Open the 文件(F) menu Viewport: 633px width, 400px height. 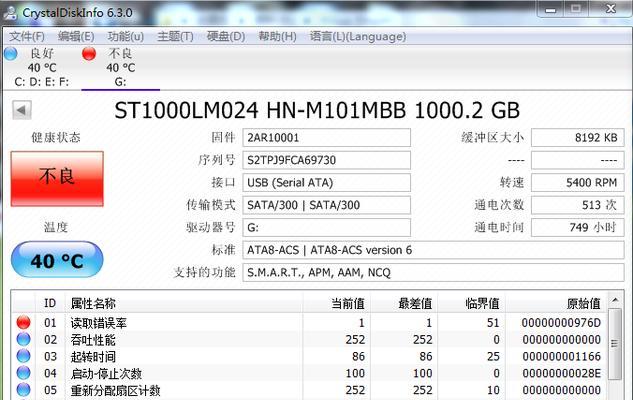coord(27,37)
